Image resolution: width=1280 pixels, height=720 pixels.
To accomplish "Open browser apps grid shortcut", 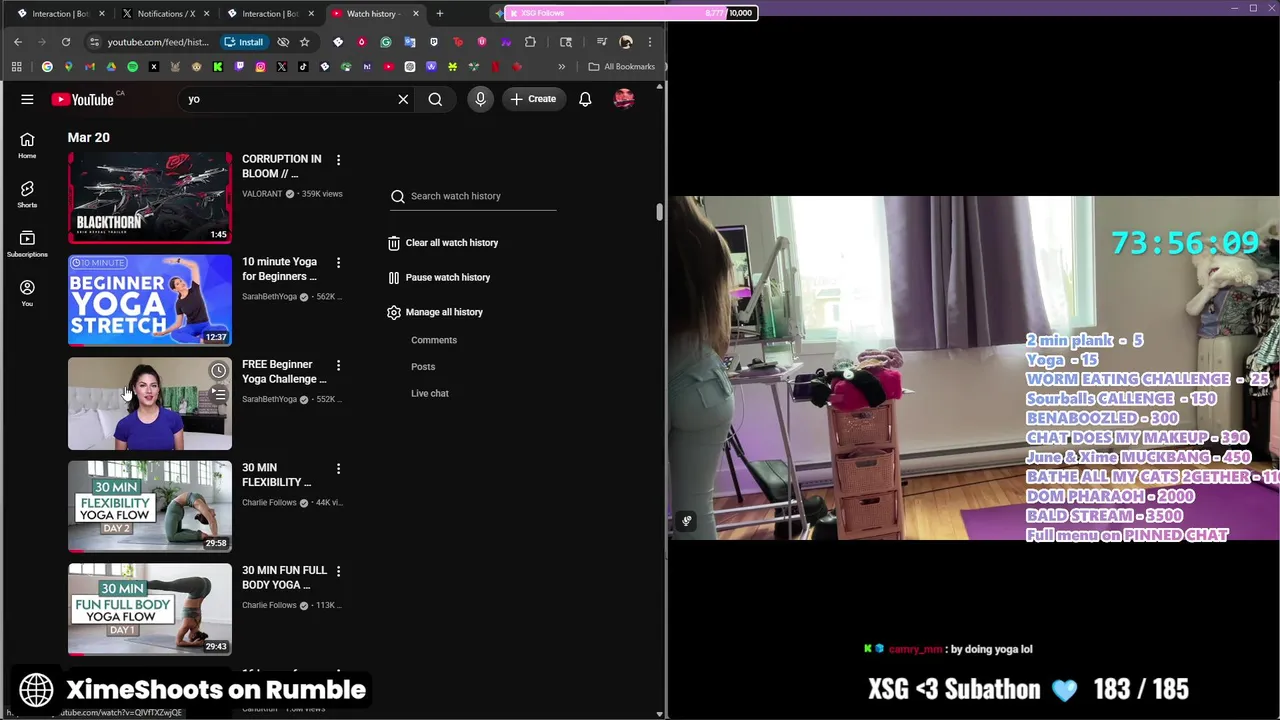I will point(16,67).
